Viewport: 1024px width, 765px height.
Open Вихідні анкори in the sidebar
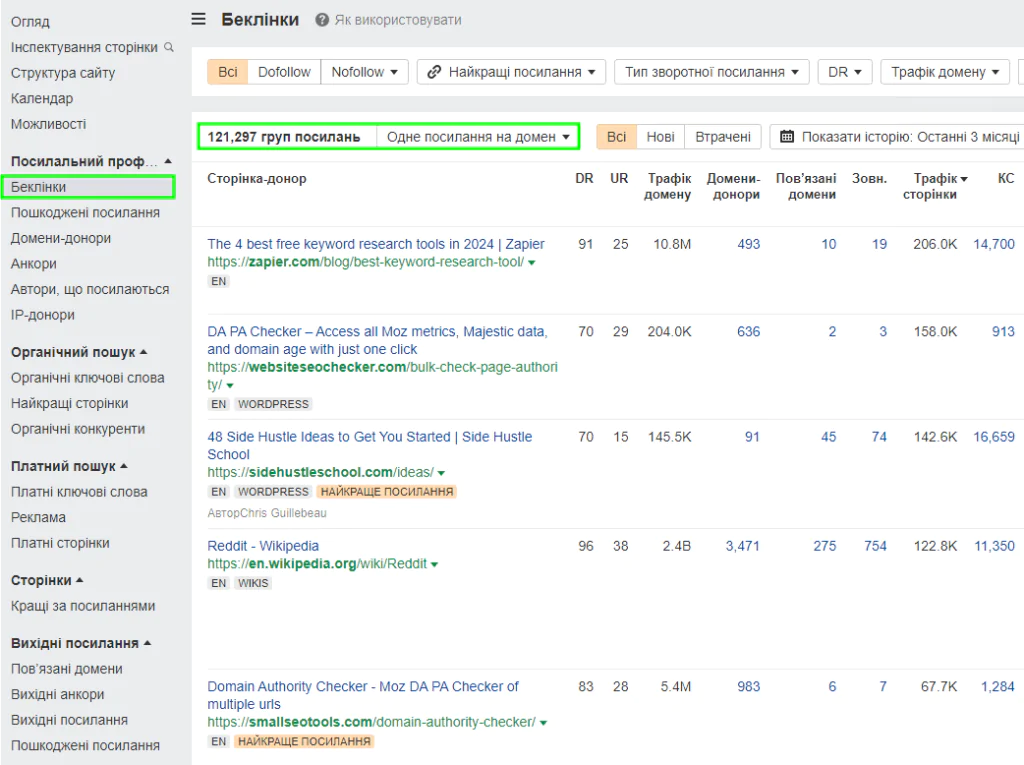(57, 694)
